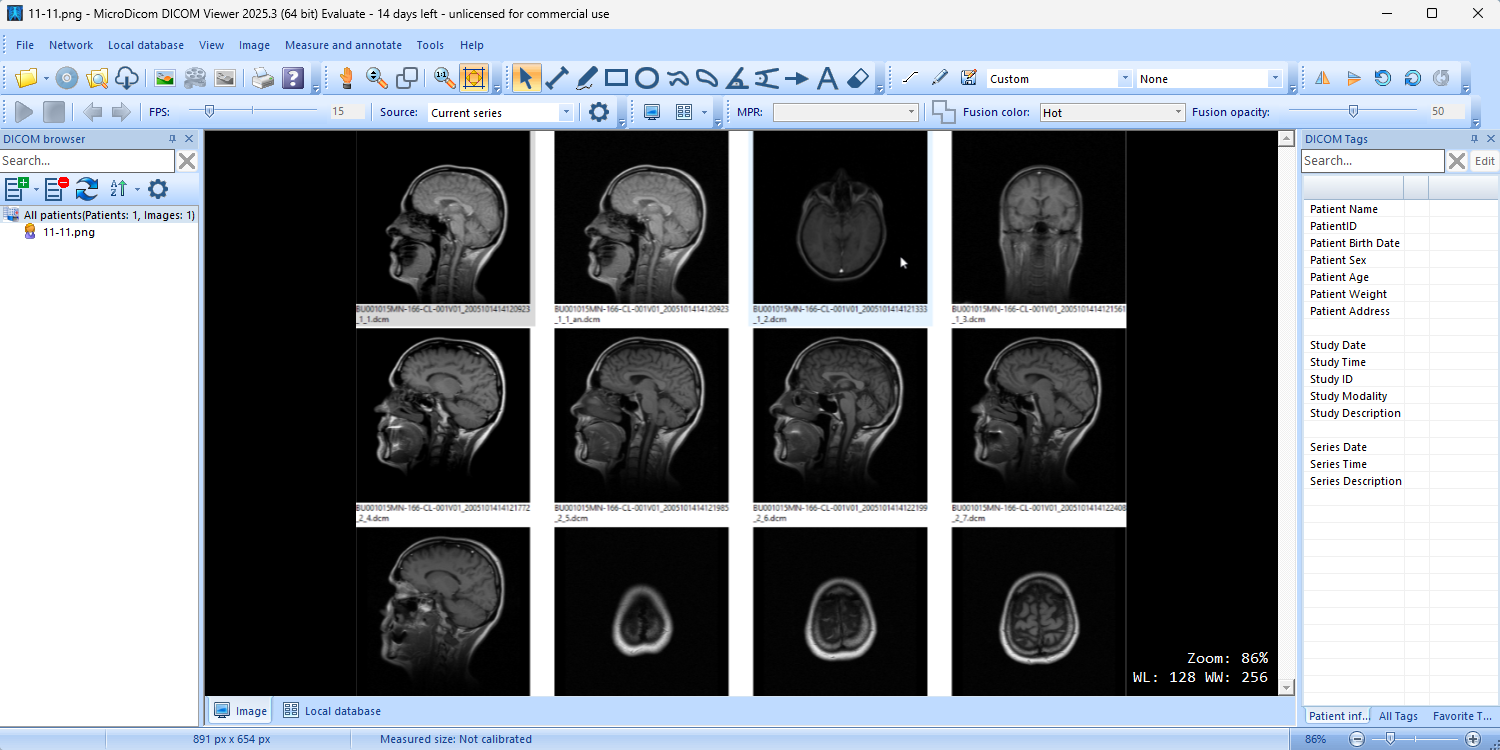Image resolution: width=1500 pixels, height=750 pixels.
Task: Select the distance line measurement tool
Action: point(557,78)
